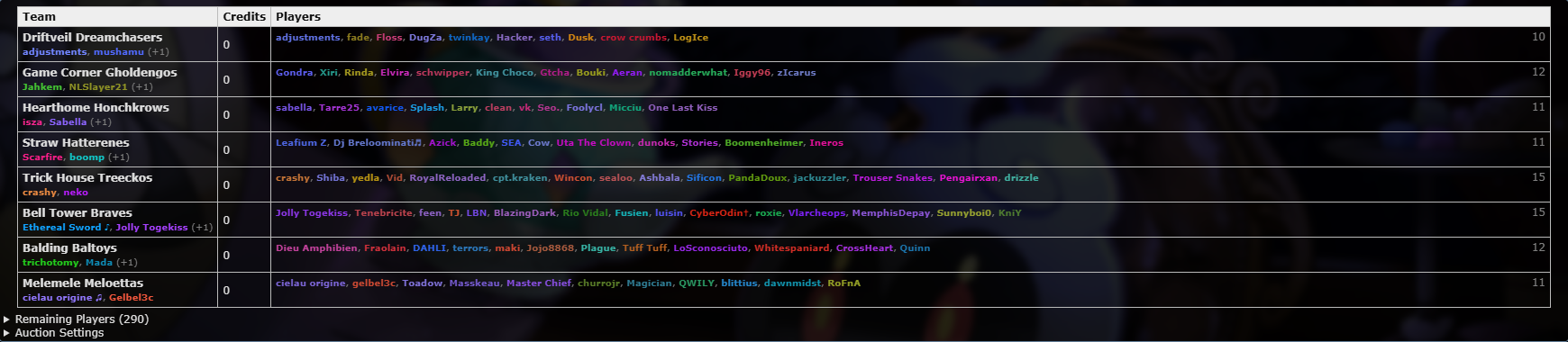Click player Gondra in Game Corner Gholdengos
1568x342 pixels.
coord(295,73)
